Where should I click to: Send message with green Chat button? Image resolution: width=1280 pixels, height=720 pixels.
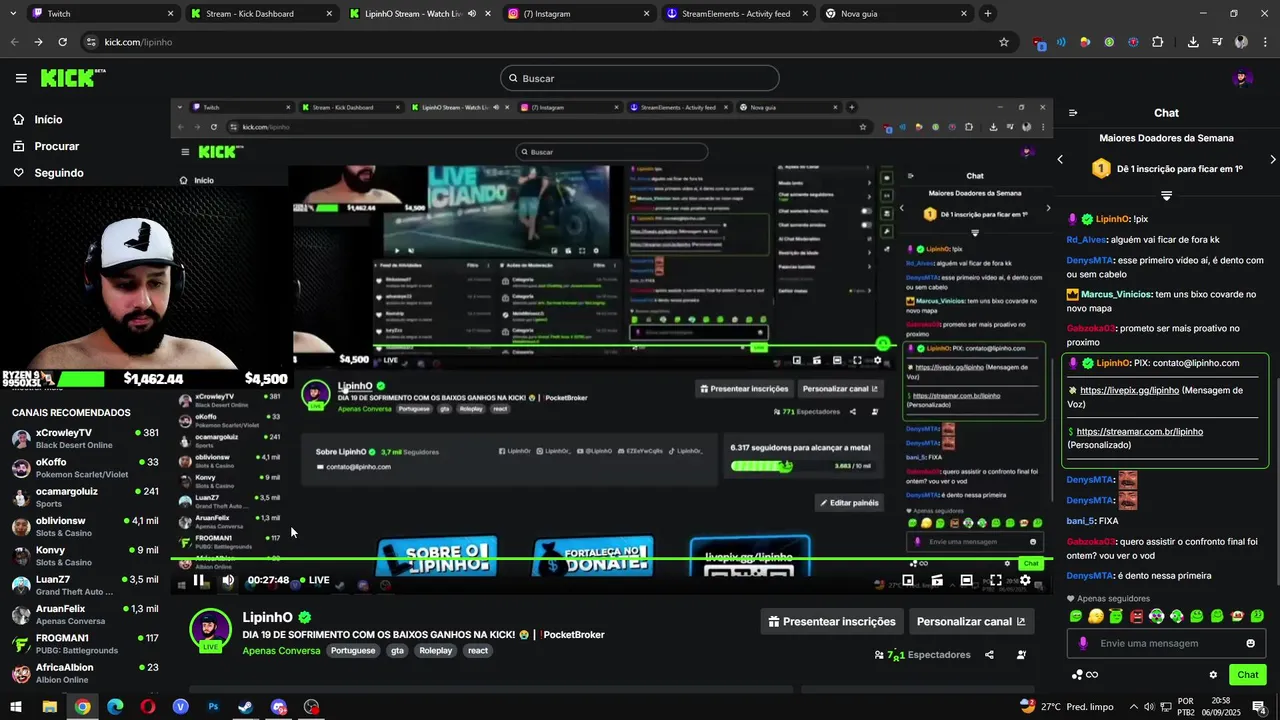(x=1248, y=675)
